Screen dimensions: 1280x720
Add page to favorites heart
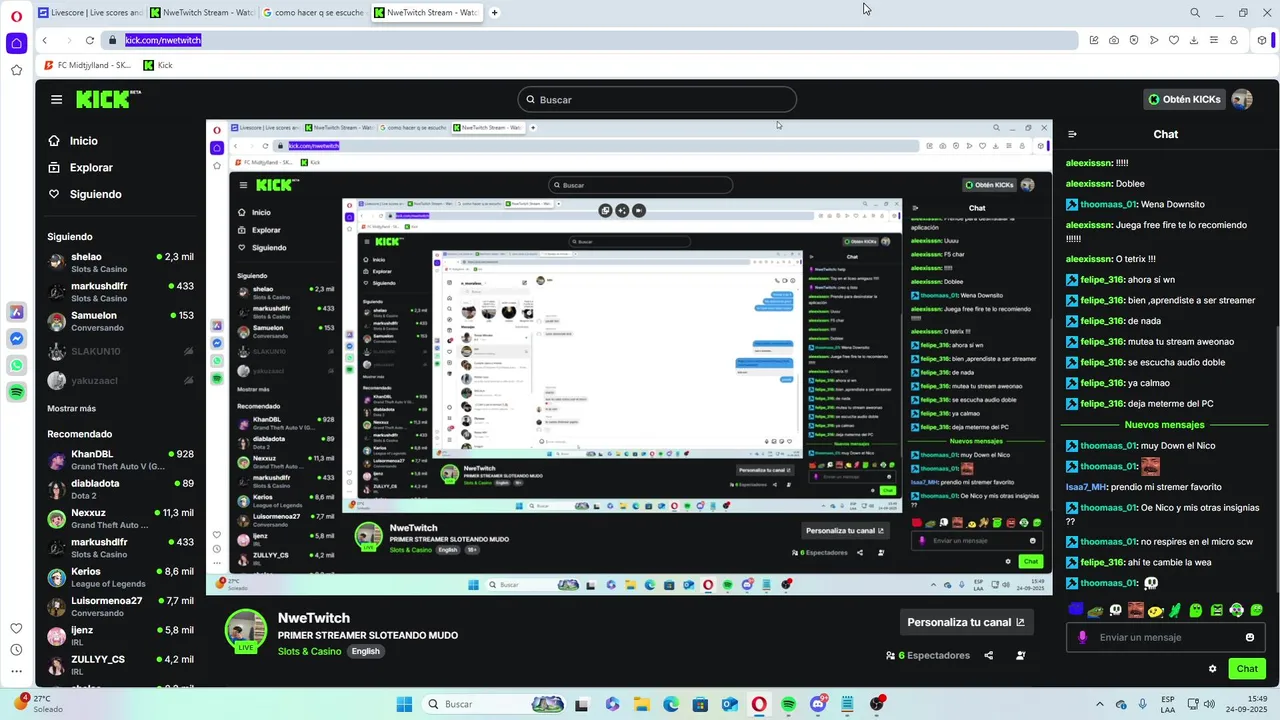click(1174, 40)
